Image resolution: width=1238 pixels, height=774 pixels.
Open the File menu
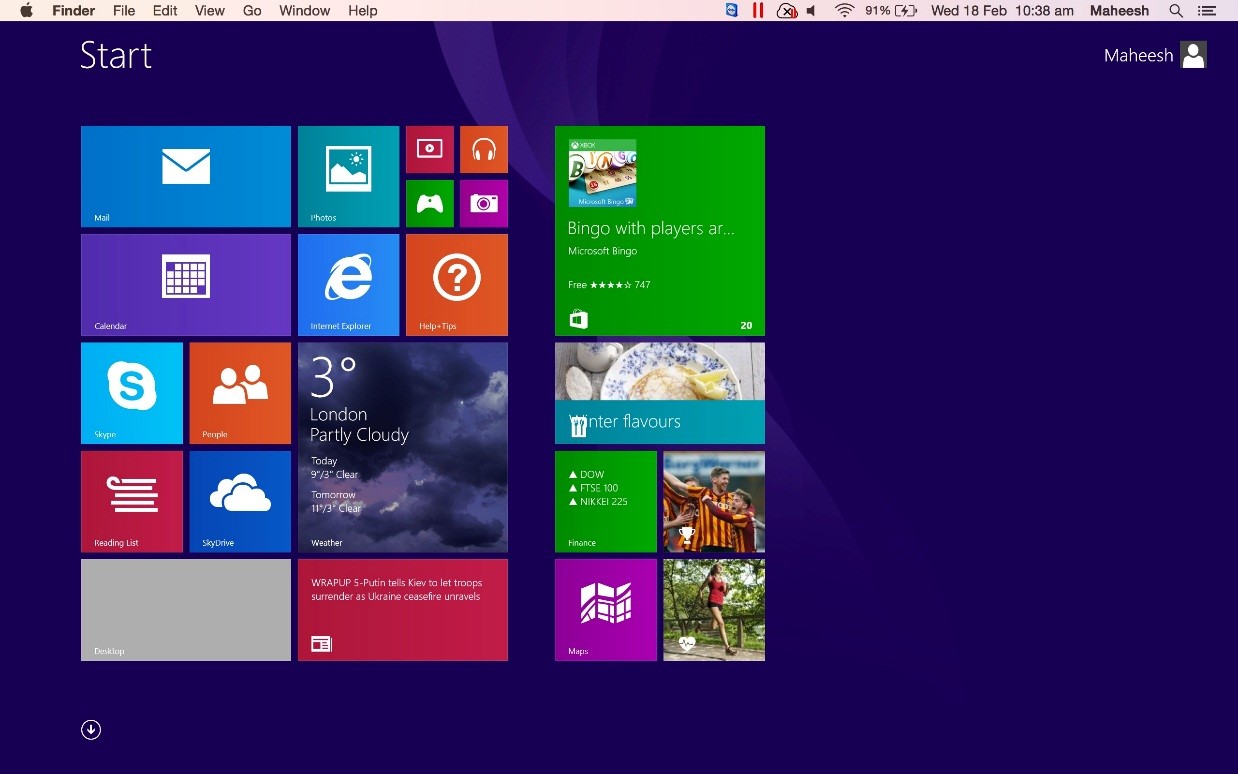tap(124, 11)
